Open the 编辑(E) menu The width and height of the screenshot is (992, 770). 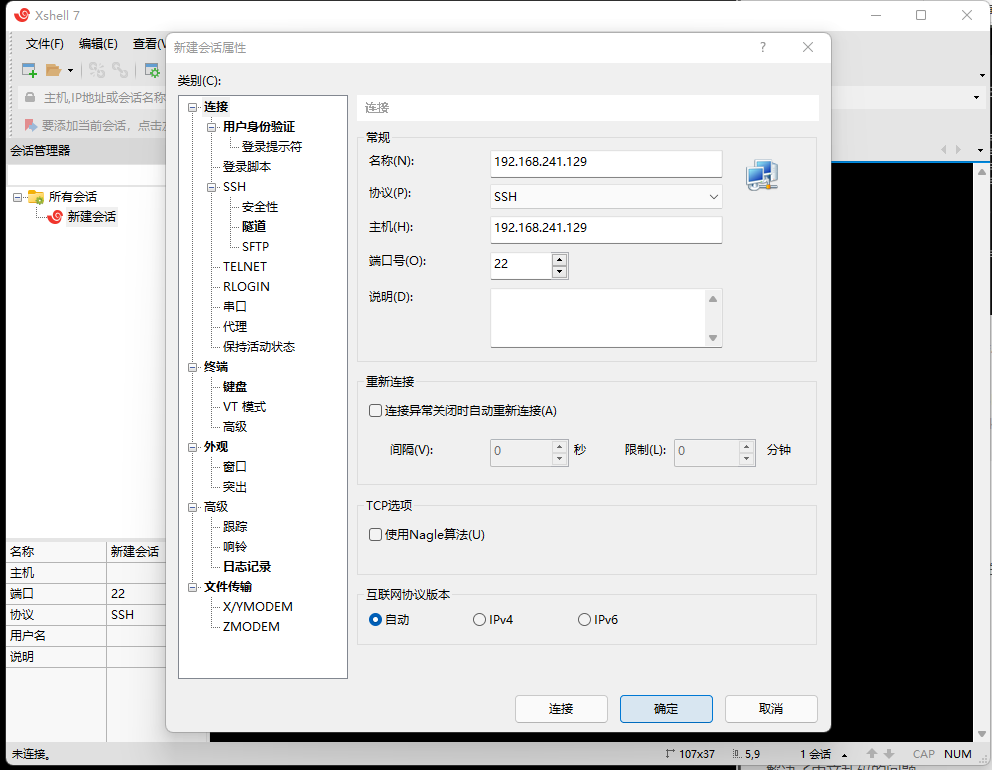tap(97, 43)
